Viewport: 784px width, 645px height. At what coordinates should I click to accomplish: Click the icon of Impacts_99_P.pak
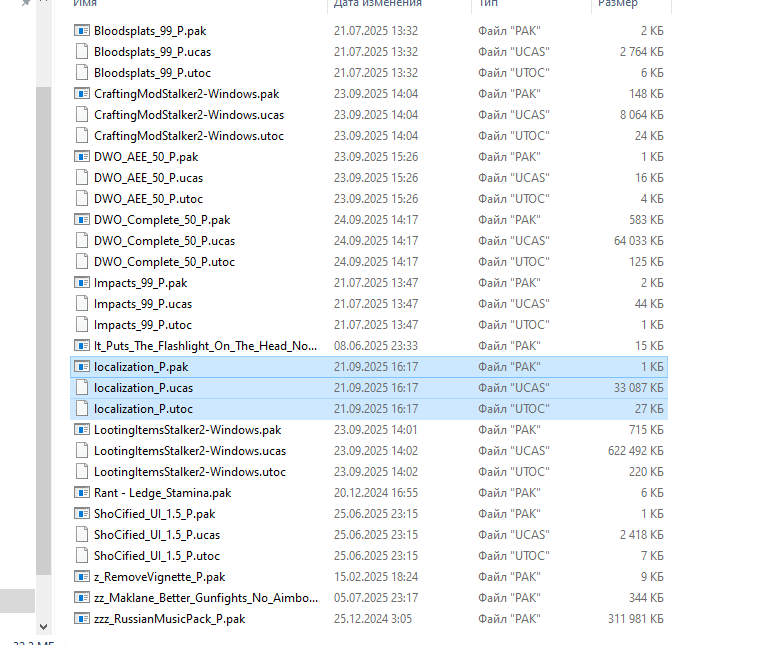pos(82,282)
